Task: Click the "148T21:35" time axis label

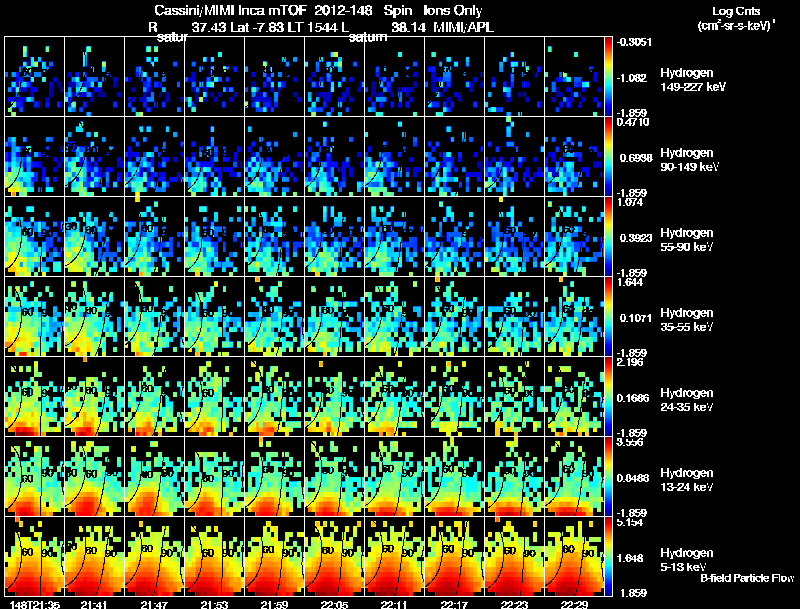Action: 35,604
